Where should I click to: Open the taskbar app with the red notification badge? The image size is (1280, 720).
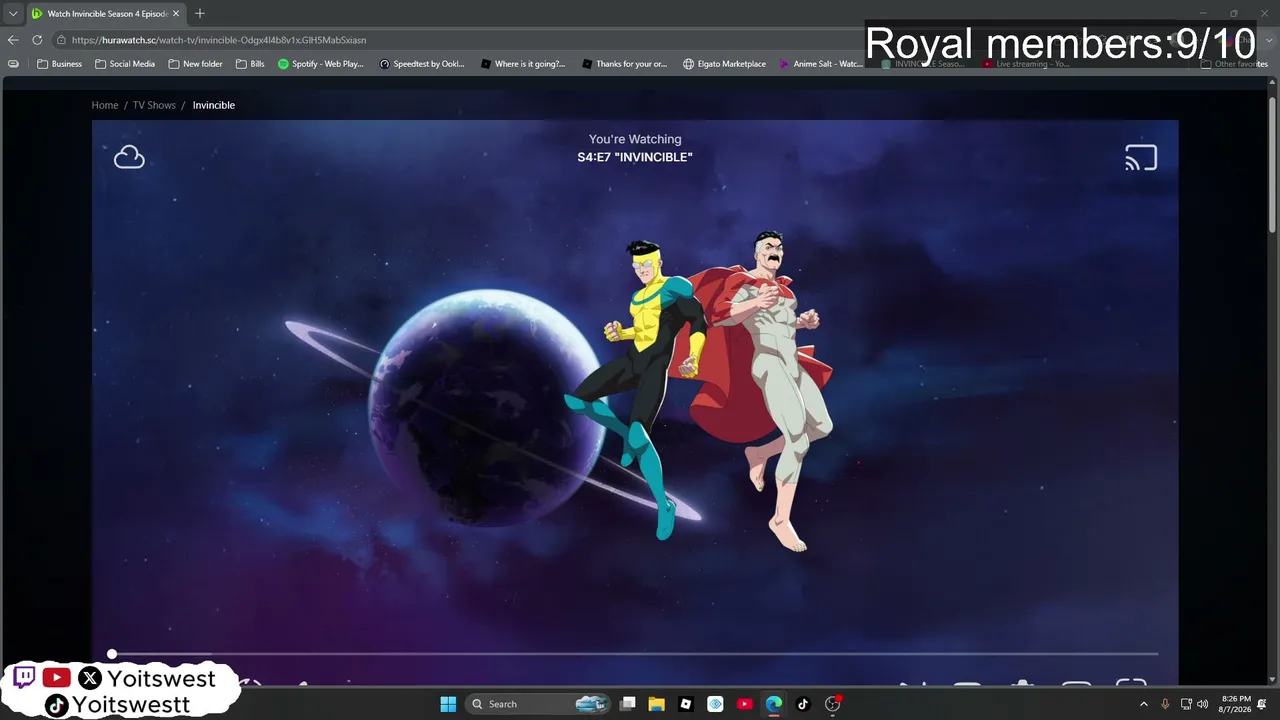[832, 704]
